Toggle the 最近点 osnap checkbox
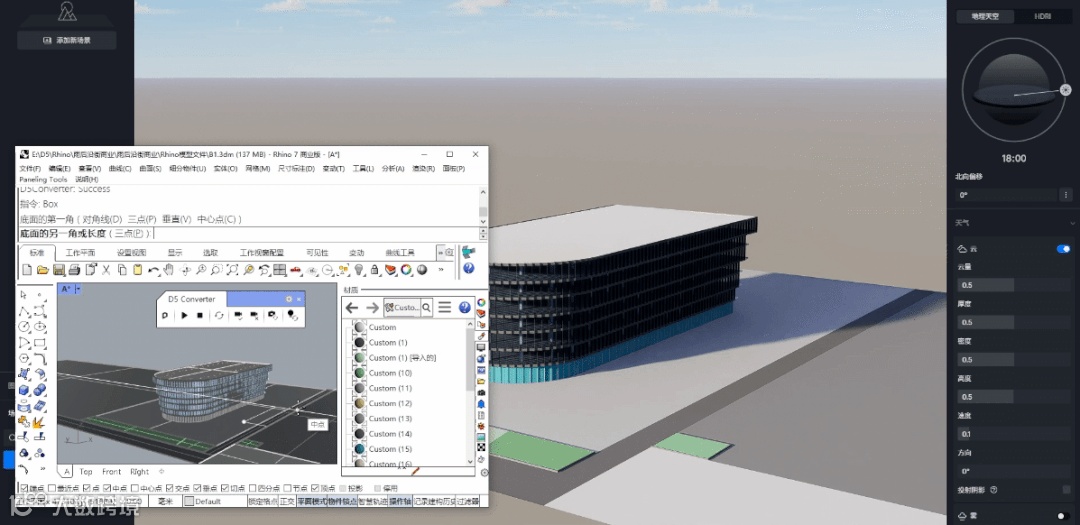 52,488
